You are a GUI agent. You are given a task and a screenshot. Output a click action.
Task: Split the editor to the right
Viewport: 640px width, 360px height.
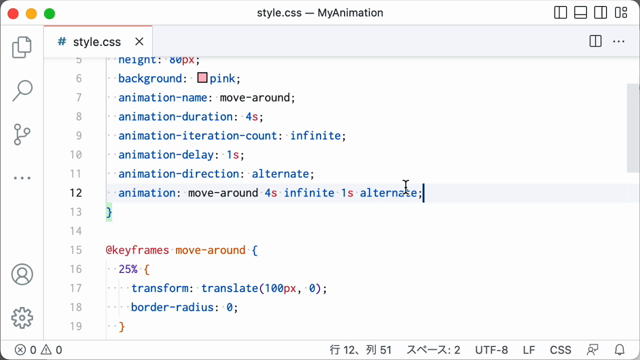pyautogui.click(x=596, y=41)
